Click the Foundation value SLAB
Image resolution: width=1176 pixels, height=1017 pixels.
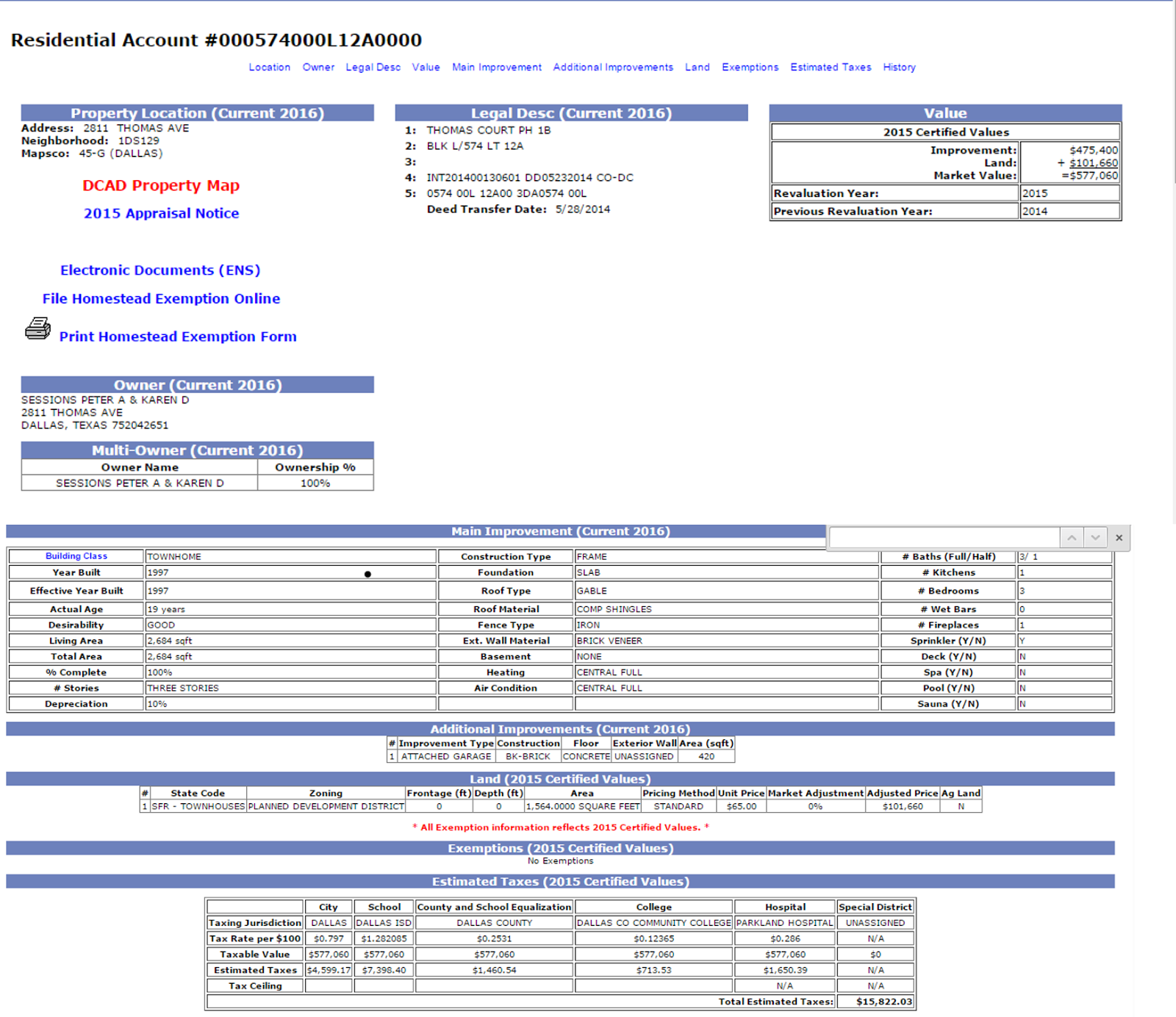(x=588, y=572)
